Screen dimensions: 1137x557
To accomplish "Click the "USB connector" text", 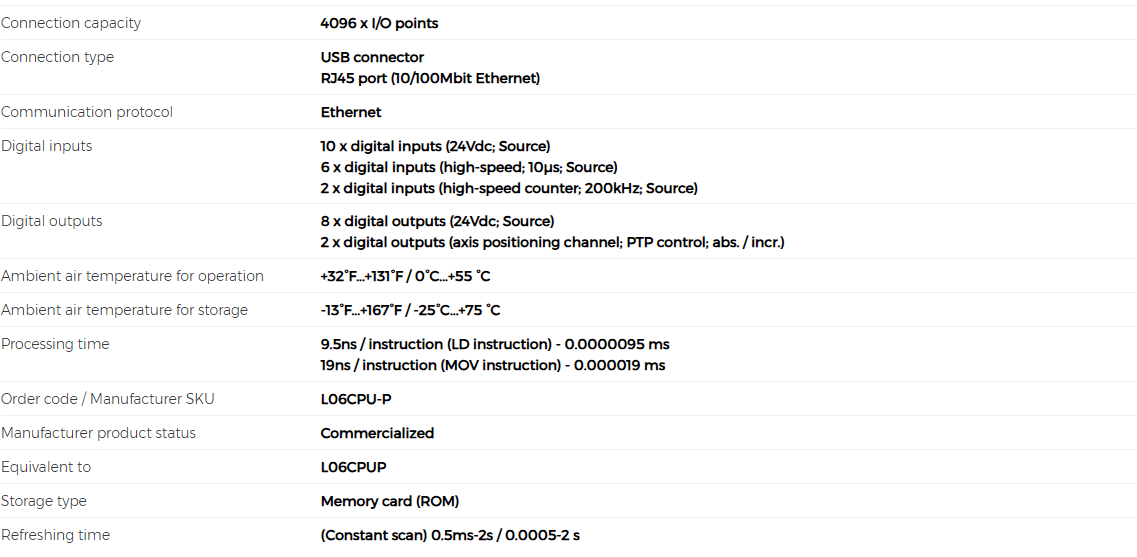I will 372,57.
